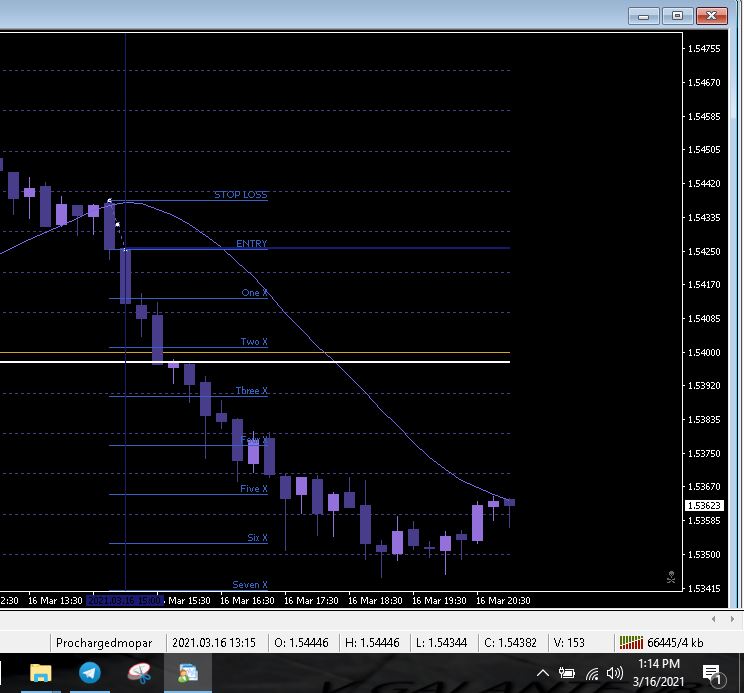
Task: Maximize the chart window
Action: click(x=677, y=16)
